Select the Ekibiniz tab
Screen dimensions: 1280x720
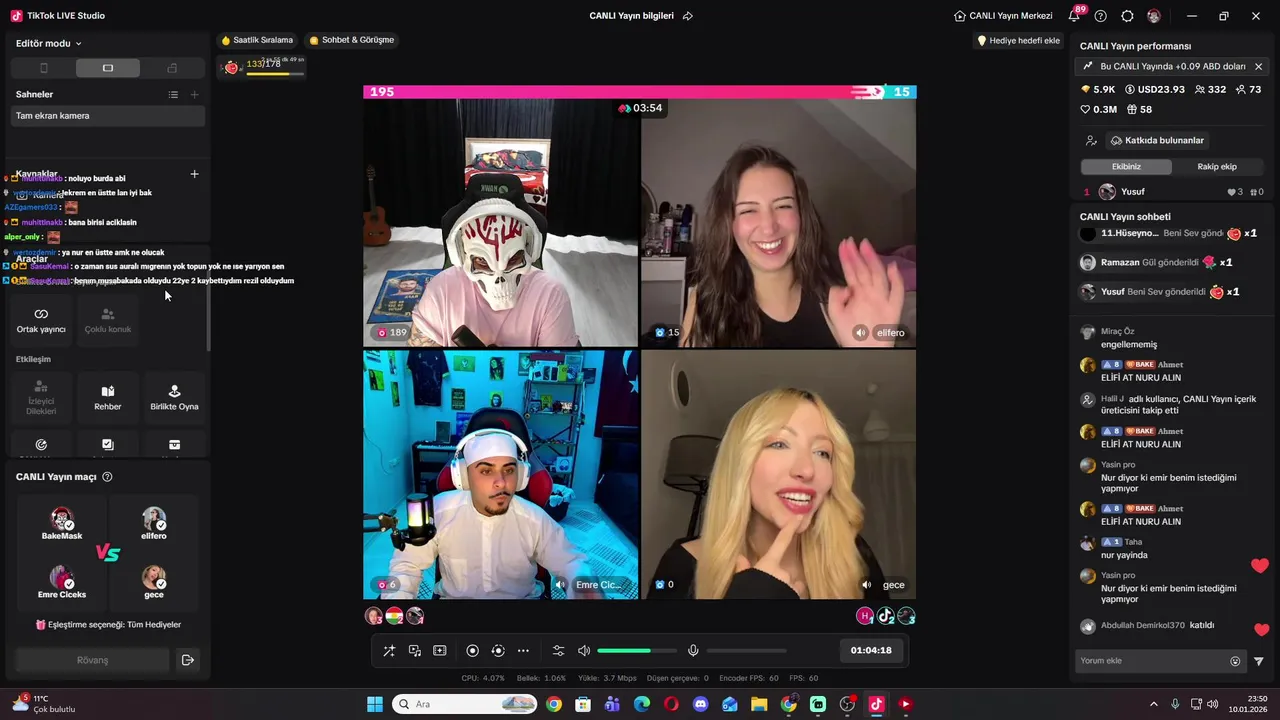(x=1126, y=167)
